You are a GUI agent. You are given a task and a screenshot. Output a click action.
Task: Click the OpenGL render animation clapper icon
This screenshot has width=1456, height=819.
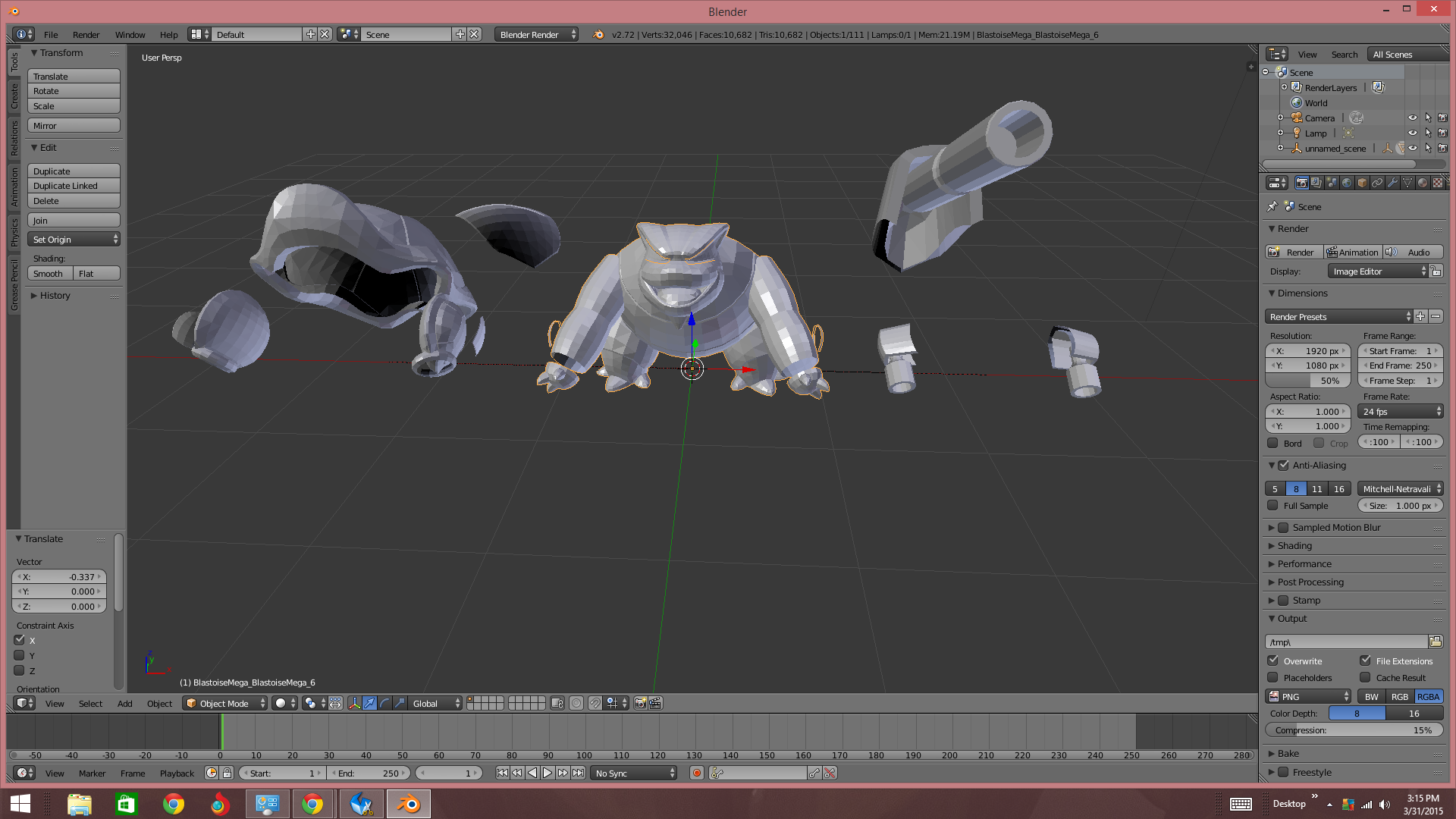click(655, 703)
